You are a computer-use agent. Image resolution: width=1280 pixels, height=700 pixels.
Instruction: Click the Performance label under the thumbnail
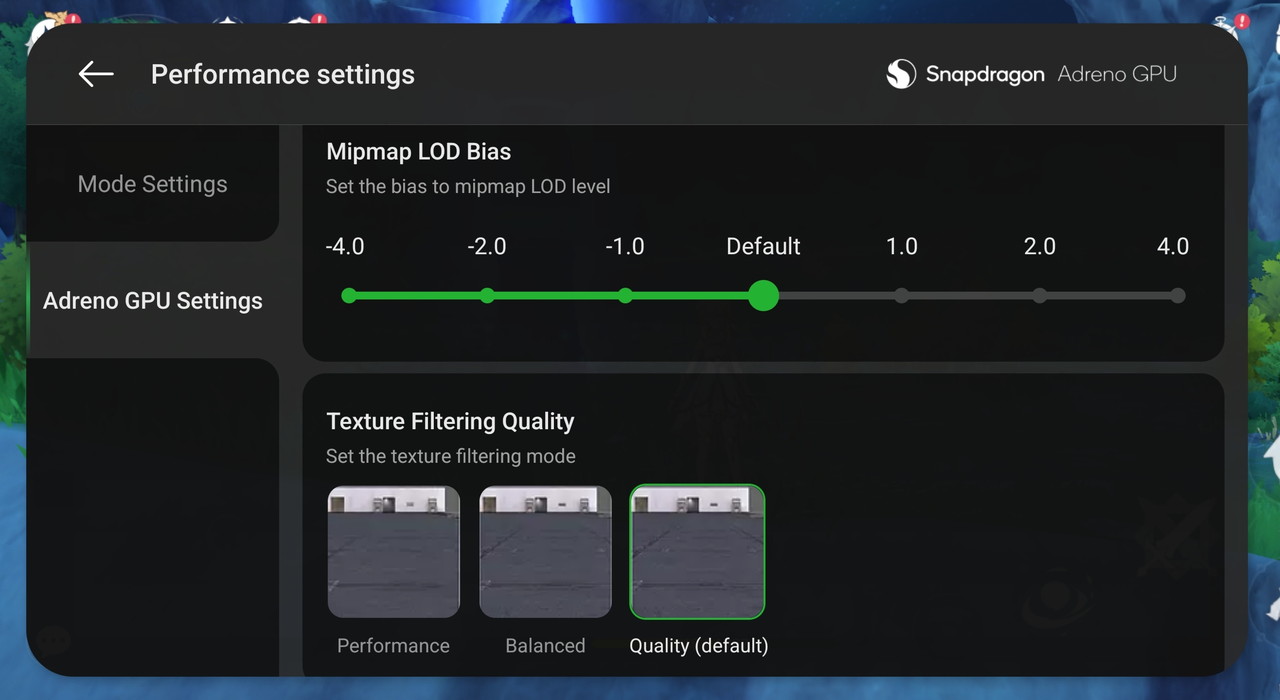point(393,646)
